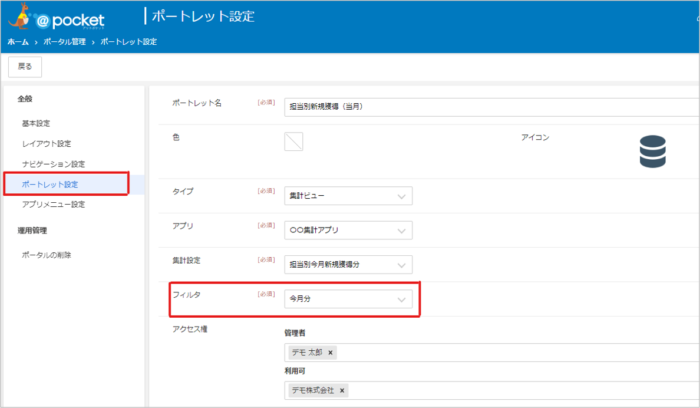The image size is (700, 408).
Task: Open the タイプ dropdown 集計ビュー
Action: (x=348, y=196)
